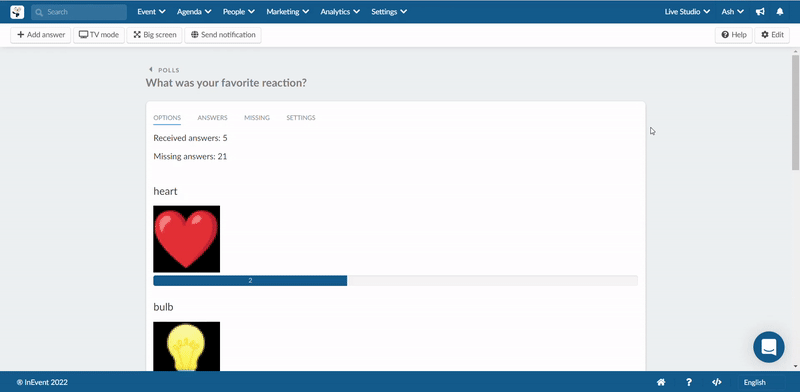800x392 pixels.
Task: Open the English language selector
Action: (761, 382)
